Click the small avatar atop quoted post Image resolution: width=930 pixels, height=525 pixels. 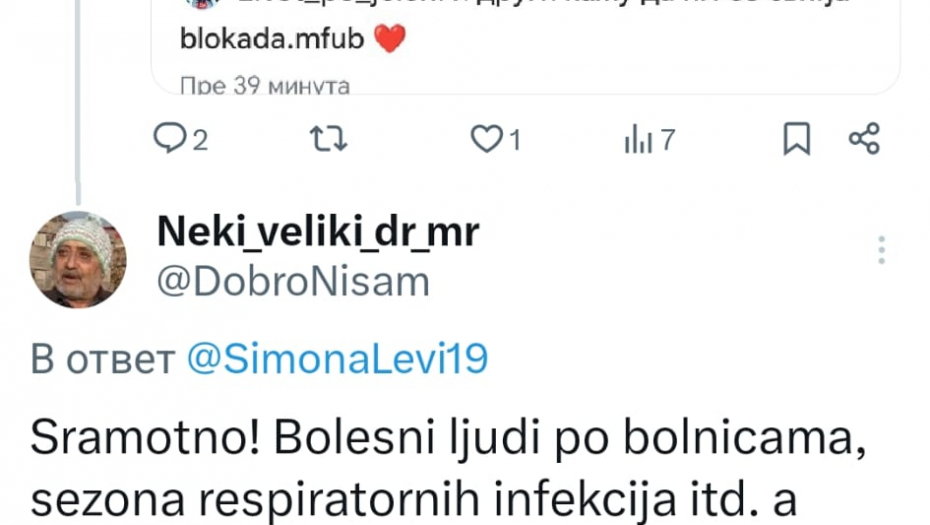tap(201, 3)
